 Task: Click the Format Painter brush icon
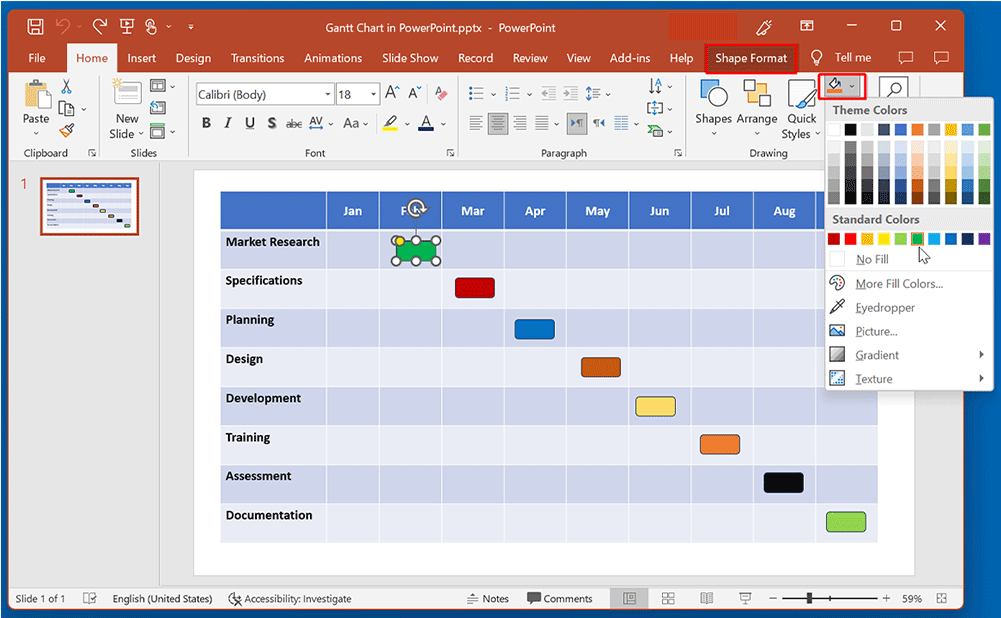pos(66,130)
